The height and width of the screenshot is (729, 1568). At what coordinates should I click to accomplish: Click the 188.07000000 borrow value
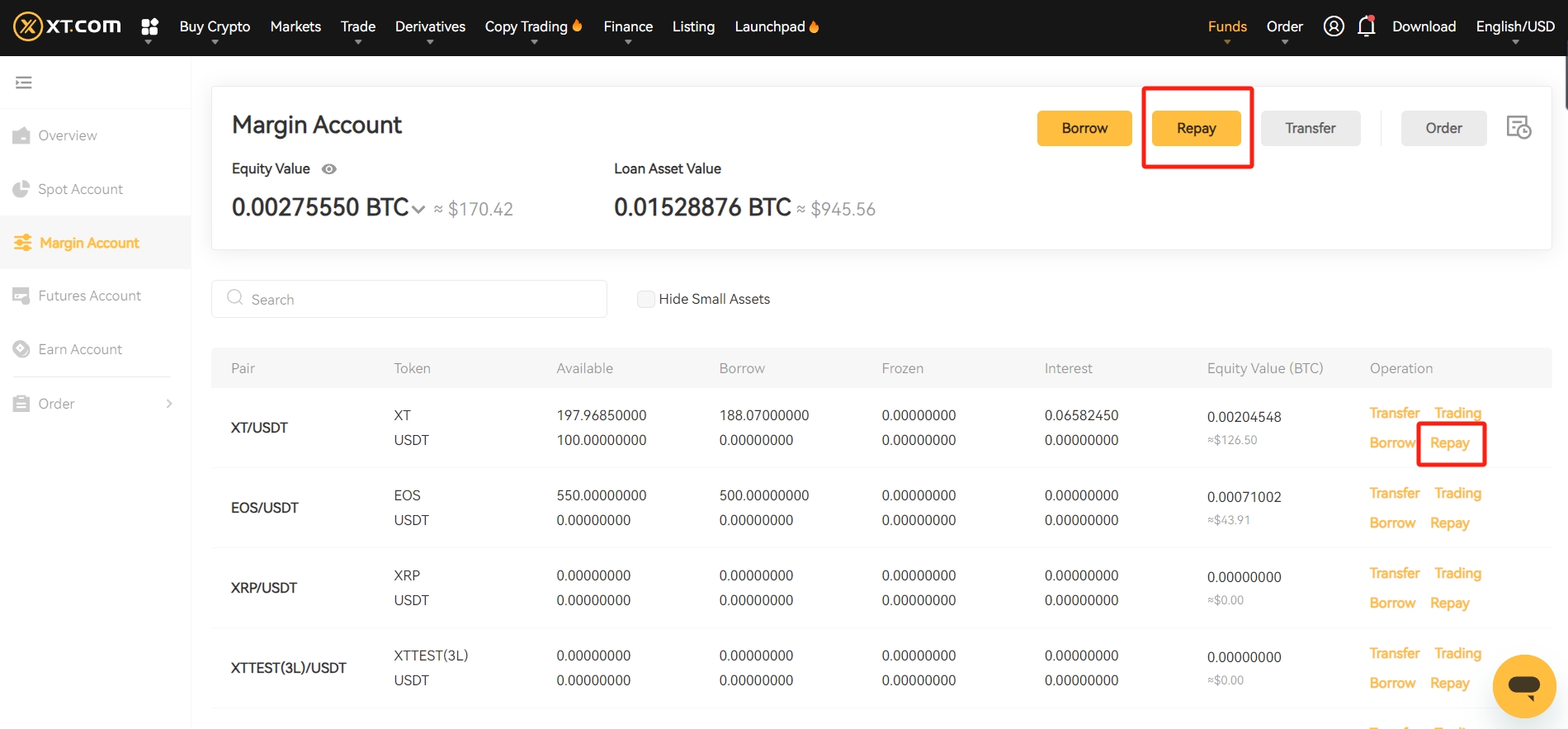click(764, 415)
